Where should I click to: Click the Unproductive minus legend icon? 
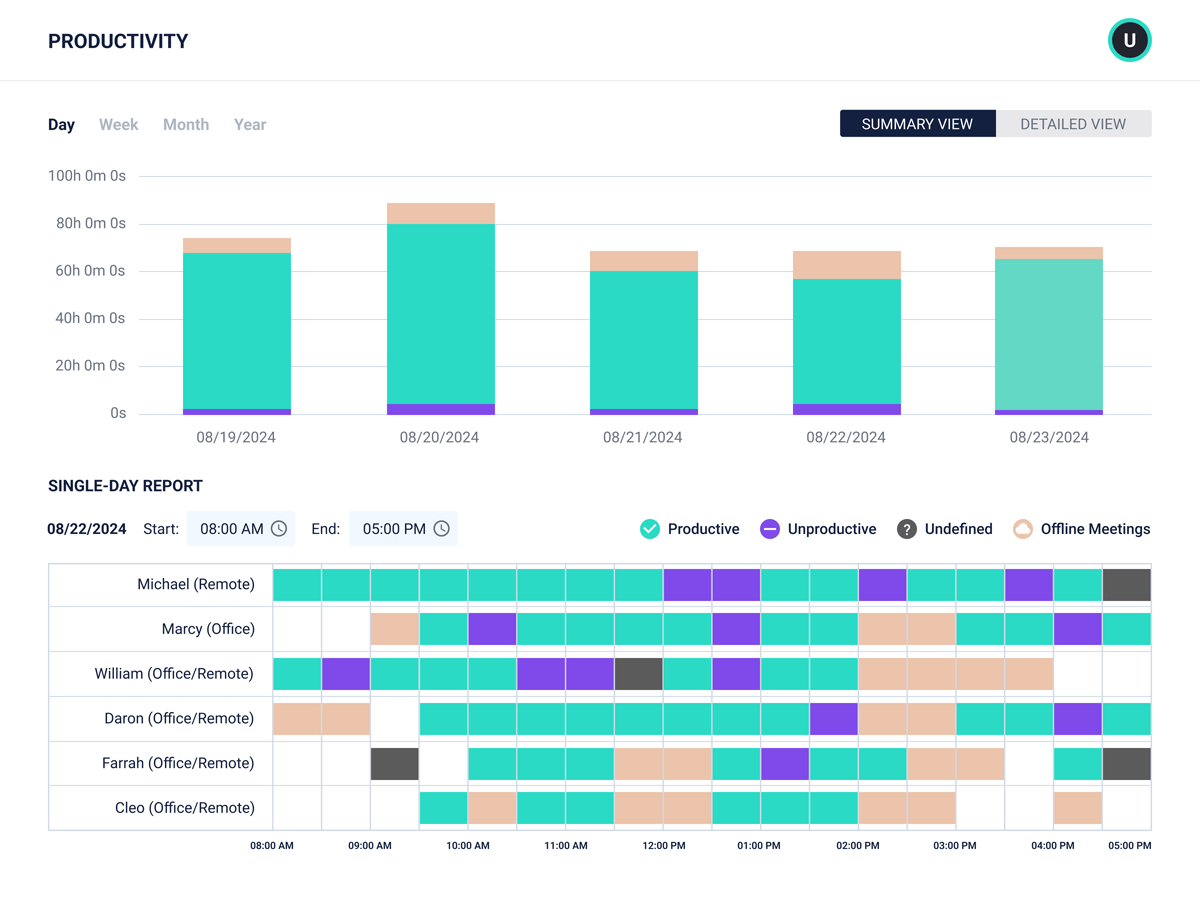(x=769, y=528)
